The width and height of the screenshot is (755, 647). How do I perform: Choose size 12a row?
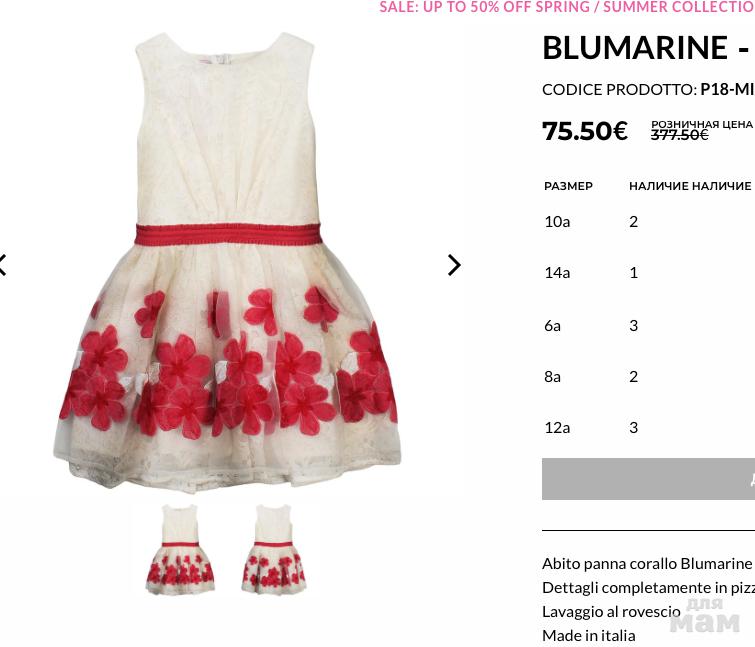[648, 427]
